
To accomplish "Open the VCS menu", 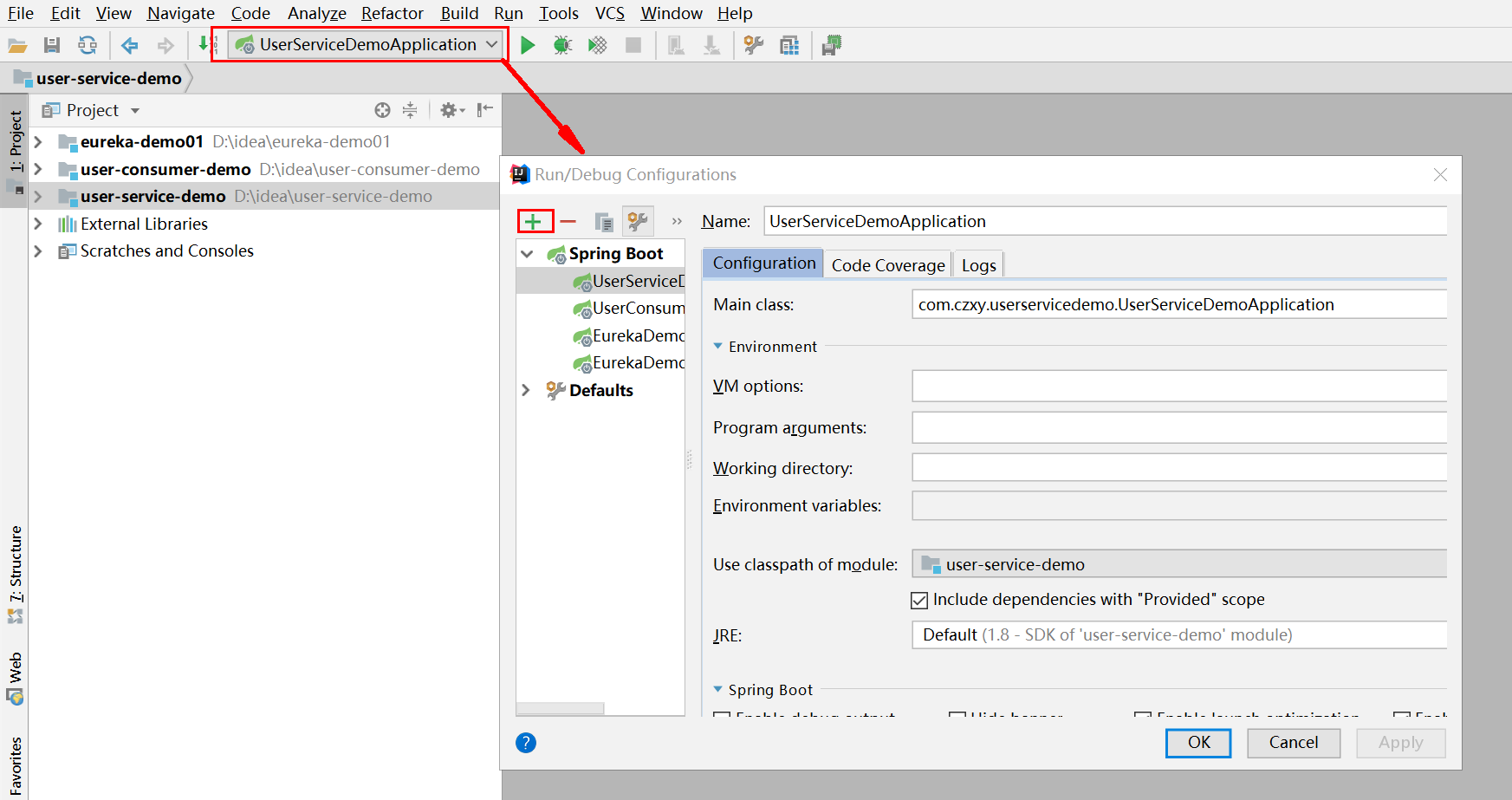I will pyautogui.click(x=610, y=13).
